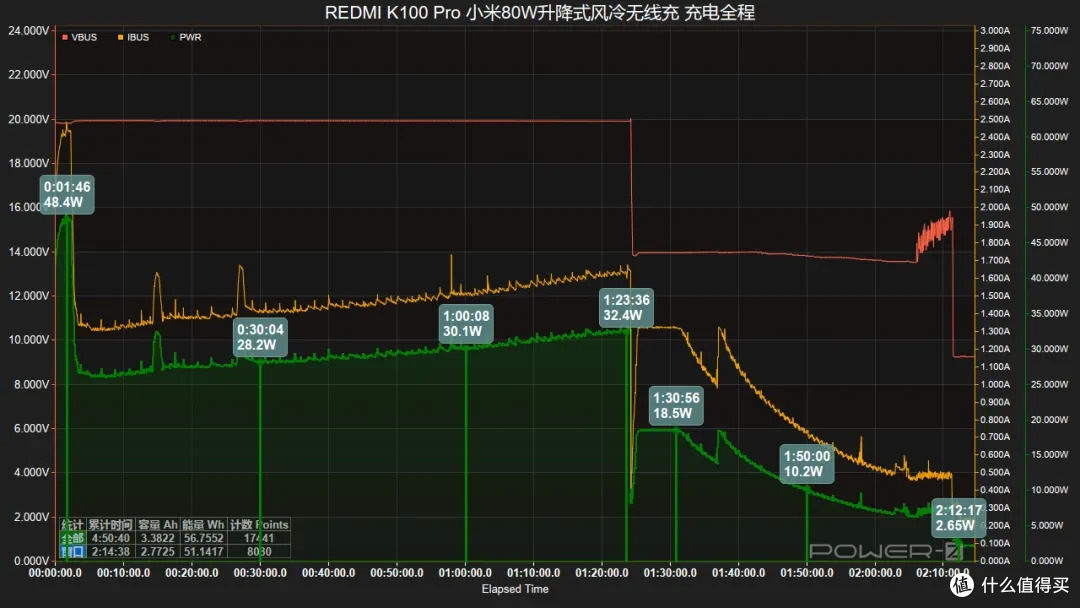Viewport: 1080px width, 608px height.
Task: Click the 0.000V voltage axis label
Action: [x=31, y=560]
